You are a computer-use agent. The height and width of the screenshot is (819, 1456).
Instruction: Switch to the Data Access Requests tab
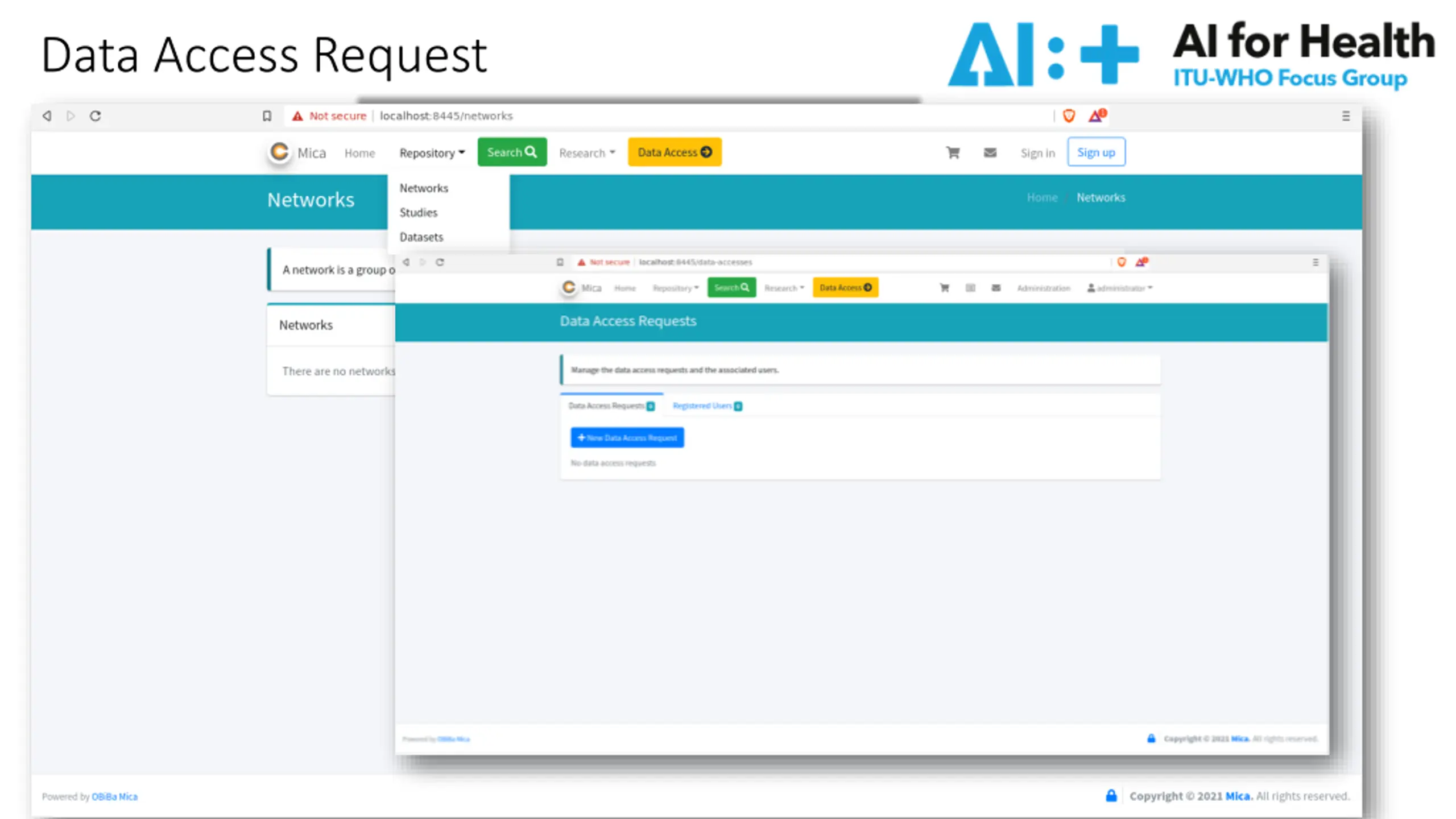pyautogui.click(x=611, y=406)
